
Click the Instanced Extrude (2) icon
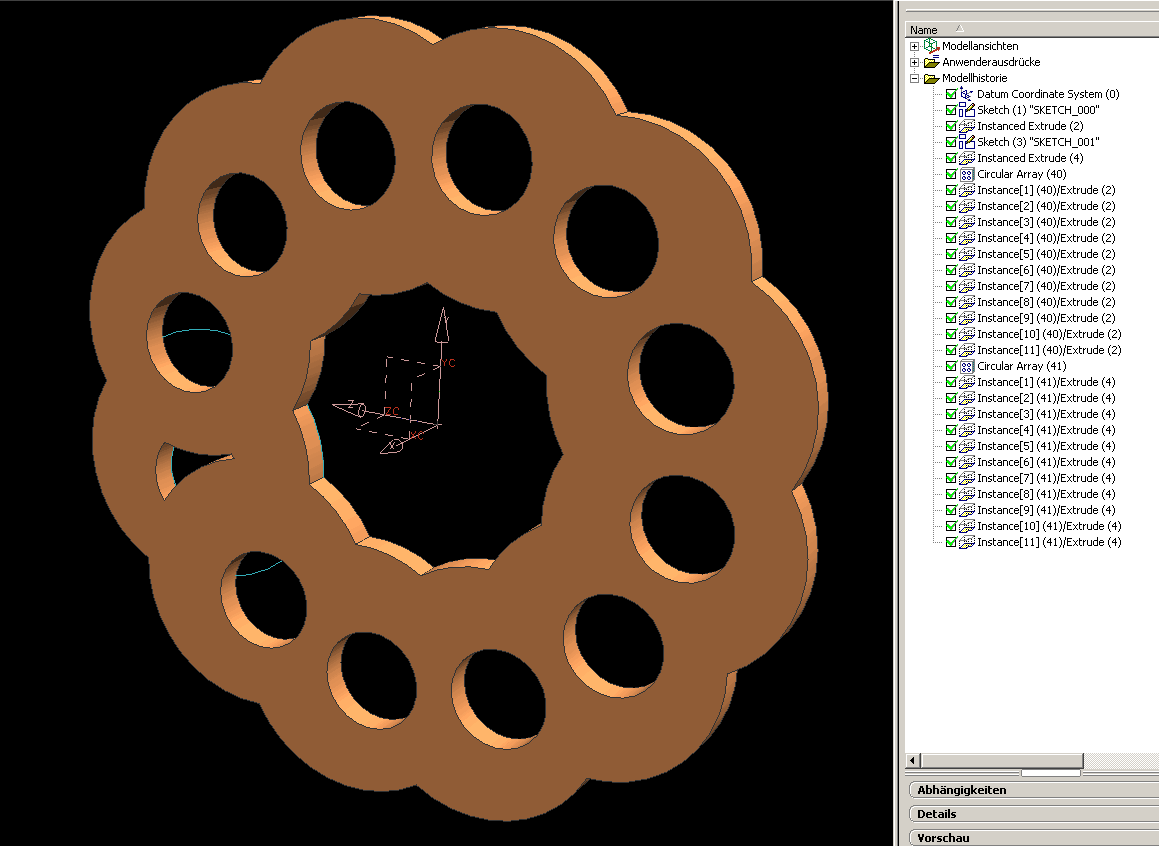pos(967,126)
